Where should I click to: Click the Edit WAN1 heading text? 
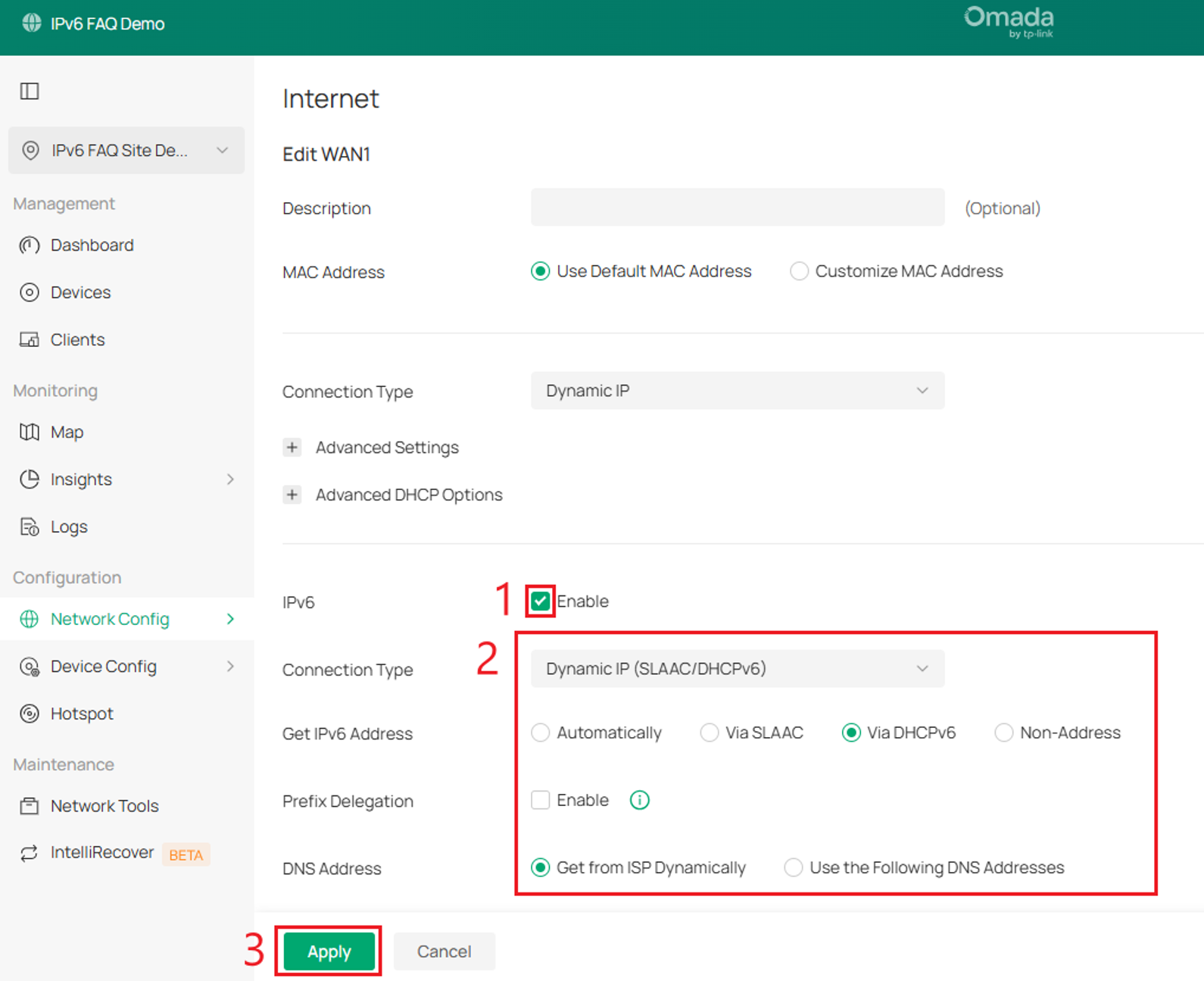coord(326,154)
